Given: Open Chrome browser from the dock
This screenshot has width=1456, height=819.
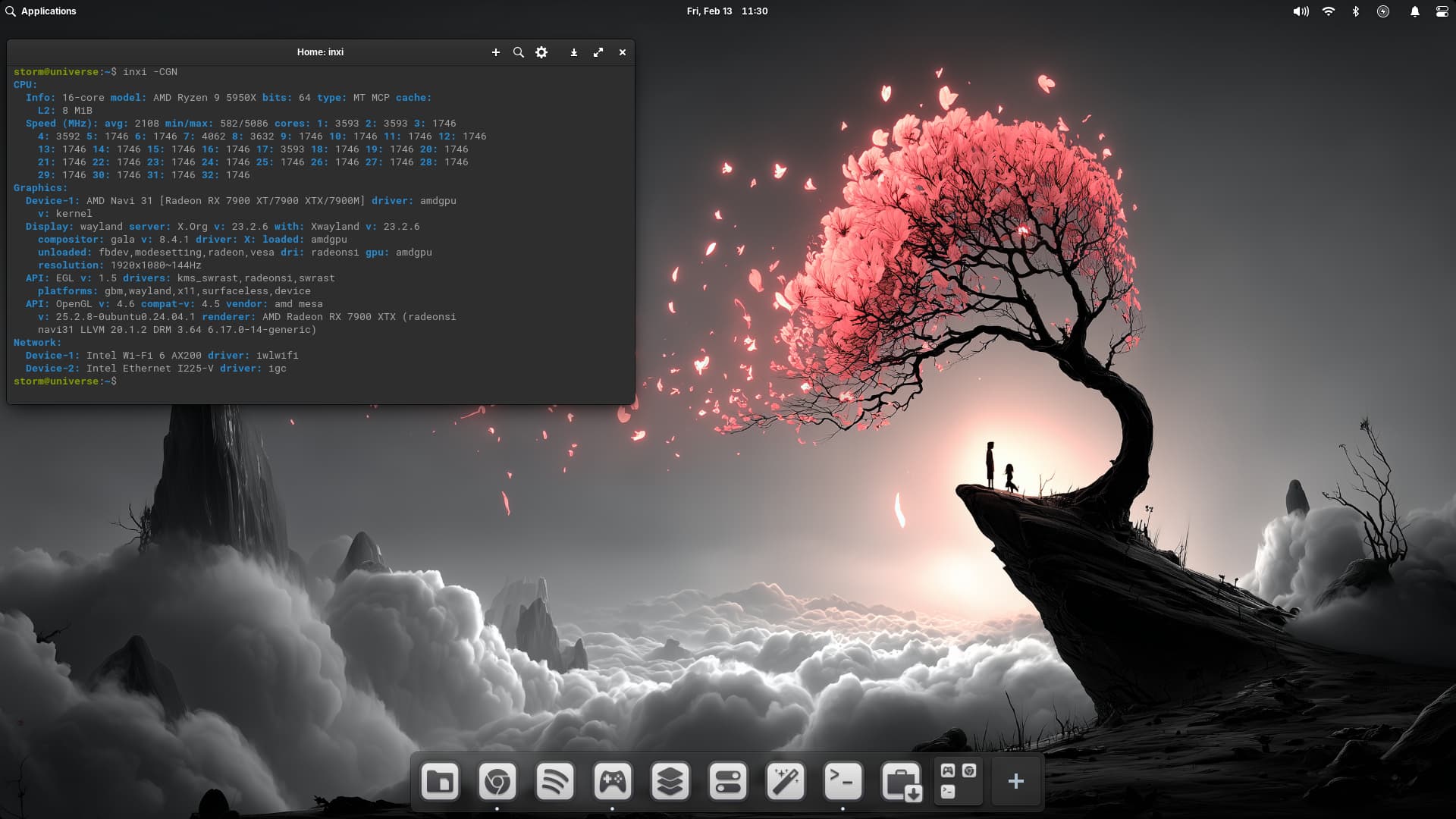Looking at the screenshot, I should (x=497, y=781).
